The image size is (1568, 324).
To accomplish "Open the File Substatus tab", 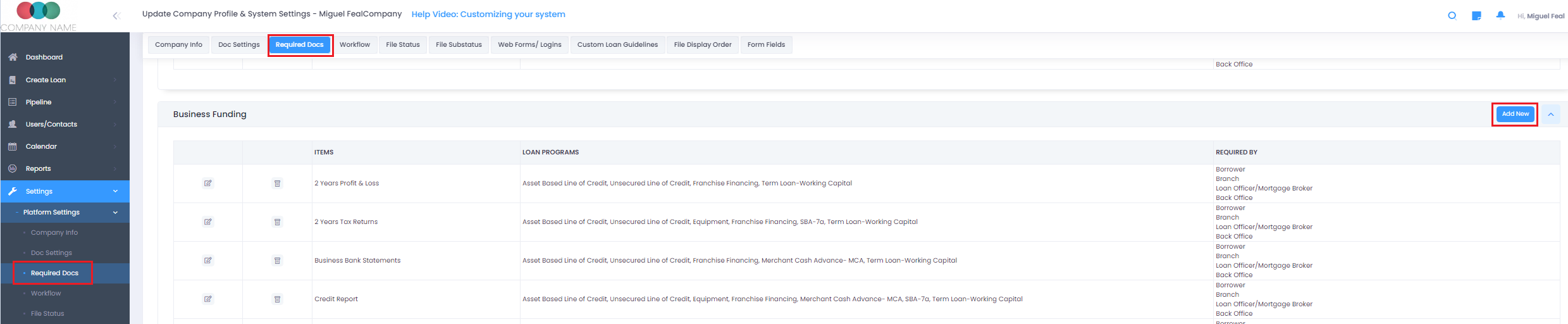I will pos(459,45).
